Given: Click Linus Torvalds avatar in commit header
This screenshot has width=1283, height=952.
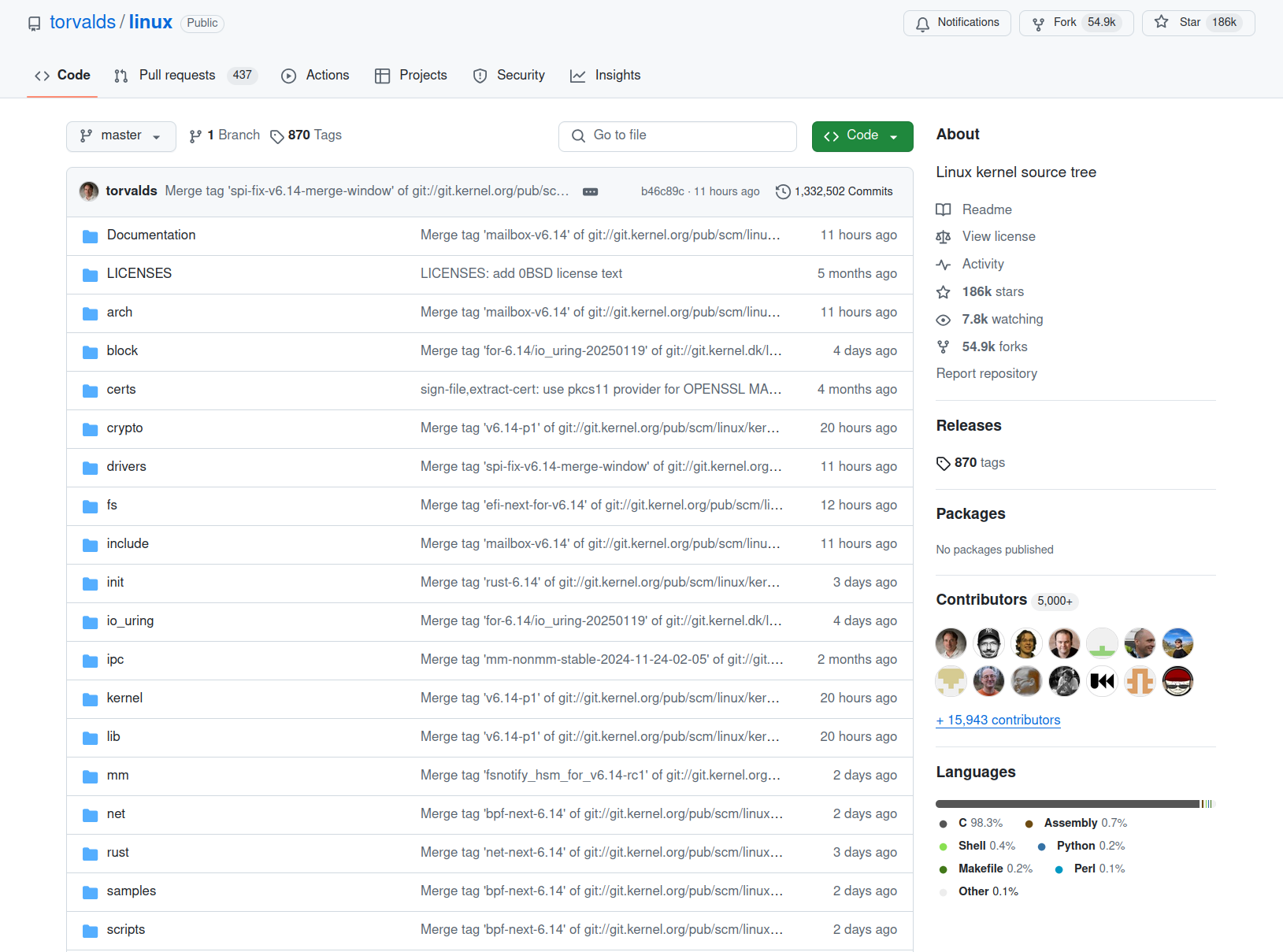Looking at the screenshot, I should (x=89, y=191).
